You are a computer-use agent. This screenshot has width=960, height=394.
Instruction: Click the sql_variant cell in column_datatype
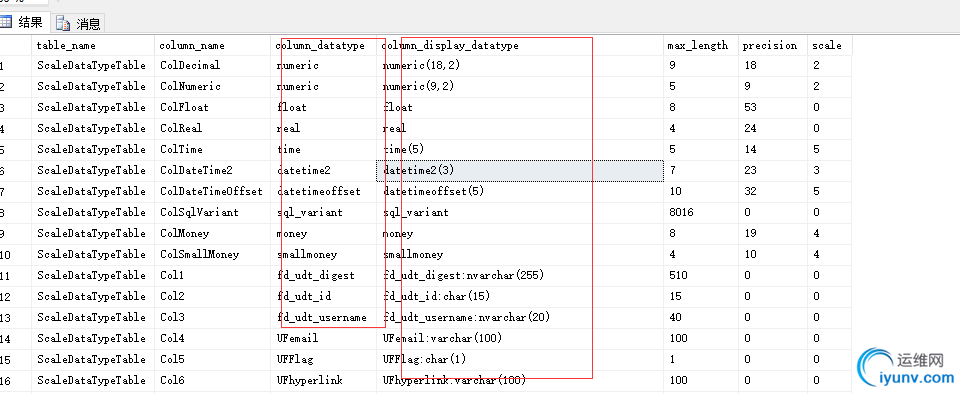(324, 212)
